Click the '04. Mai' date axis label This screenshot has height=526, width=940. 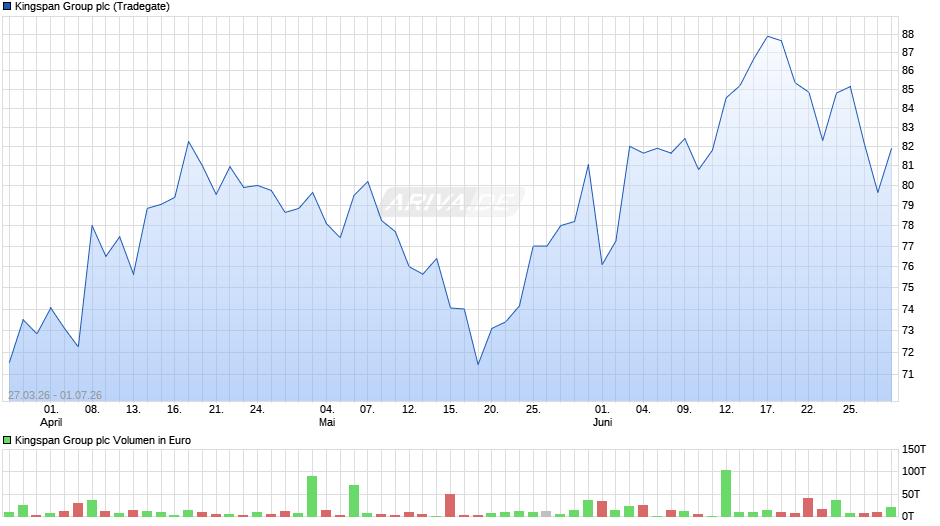pyautogui.click(x=327, y=416)
